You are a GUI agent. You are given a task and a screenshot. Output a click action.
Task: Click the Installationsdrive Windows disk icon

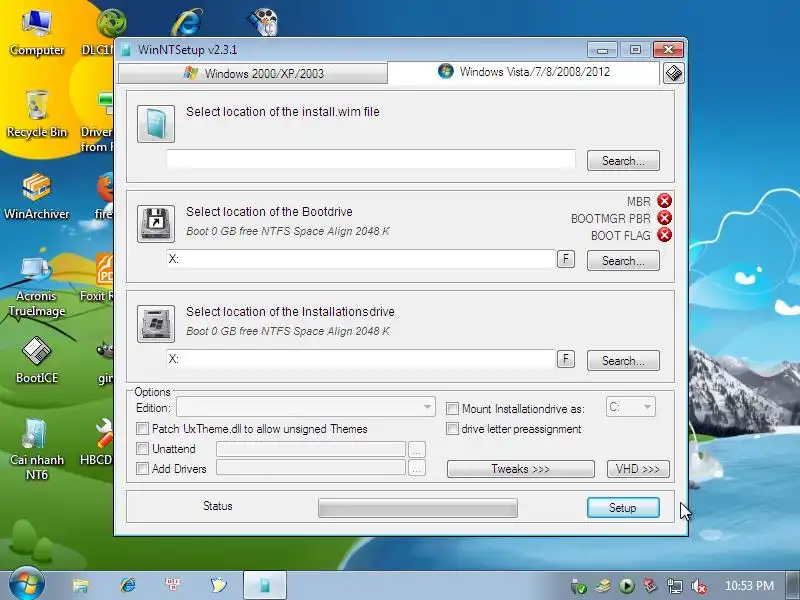pyautogui.click(x=156, y=323)
